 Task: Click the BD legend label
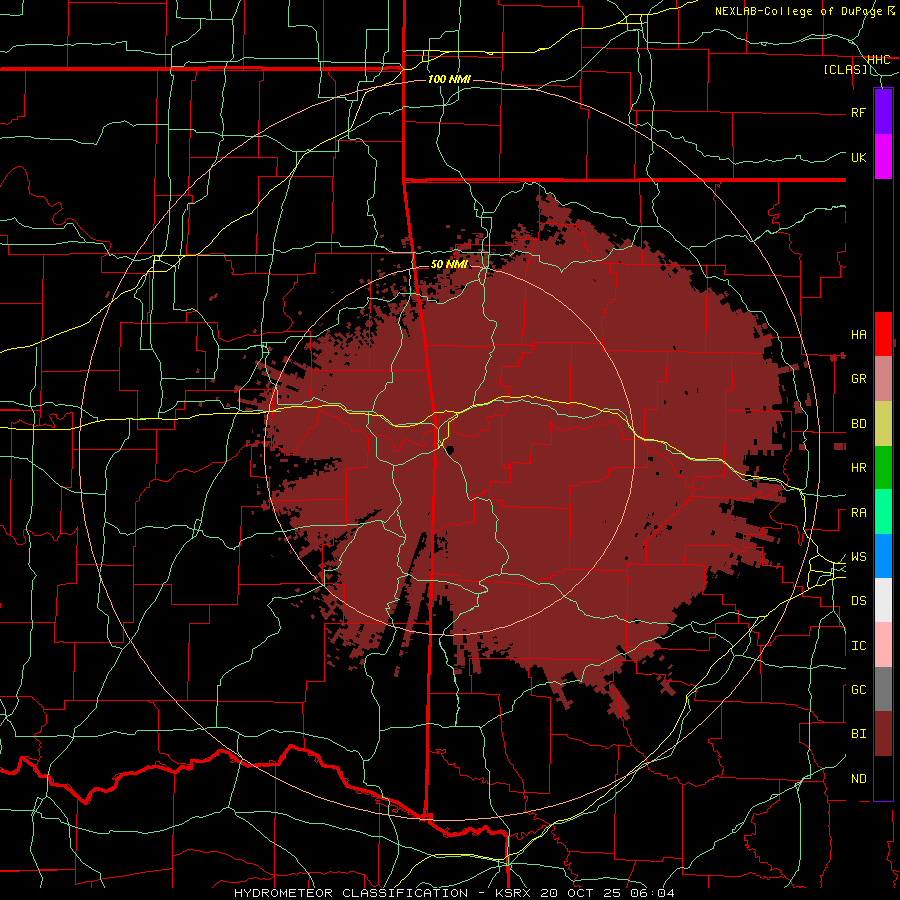coord(859,424)
